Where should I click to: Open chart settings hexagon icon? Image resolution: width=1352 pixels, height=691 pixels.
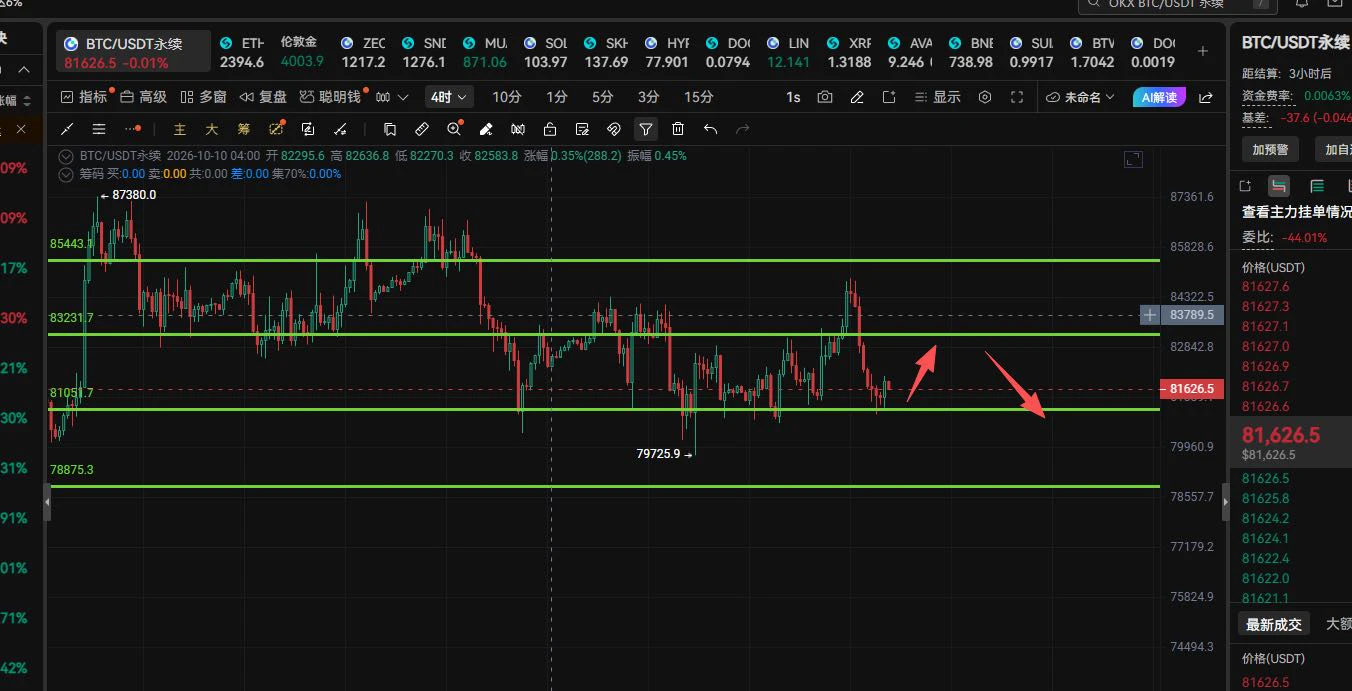985,97
